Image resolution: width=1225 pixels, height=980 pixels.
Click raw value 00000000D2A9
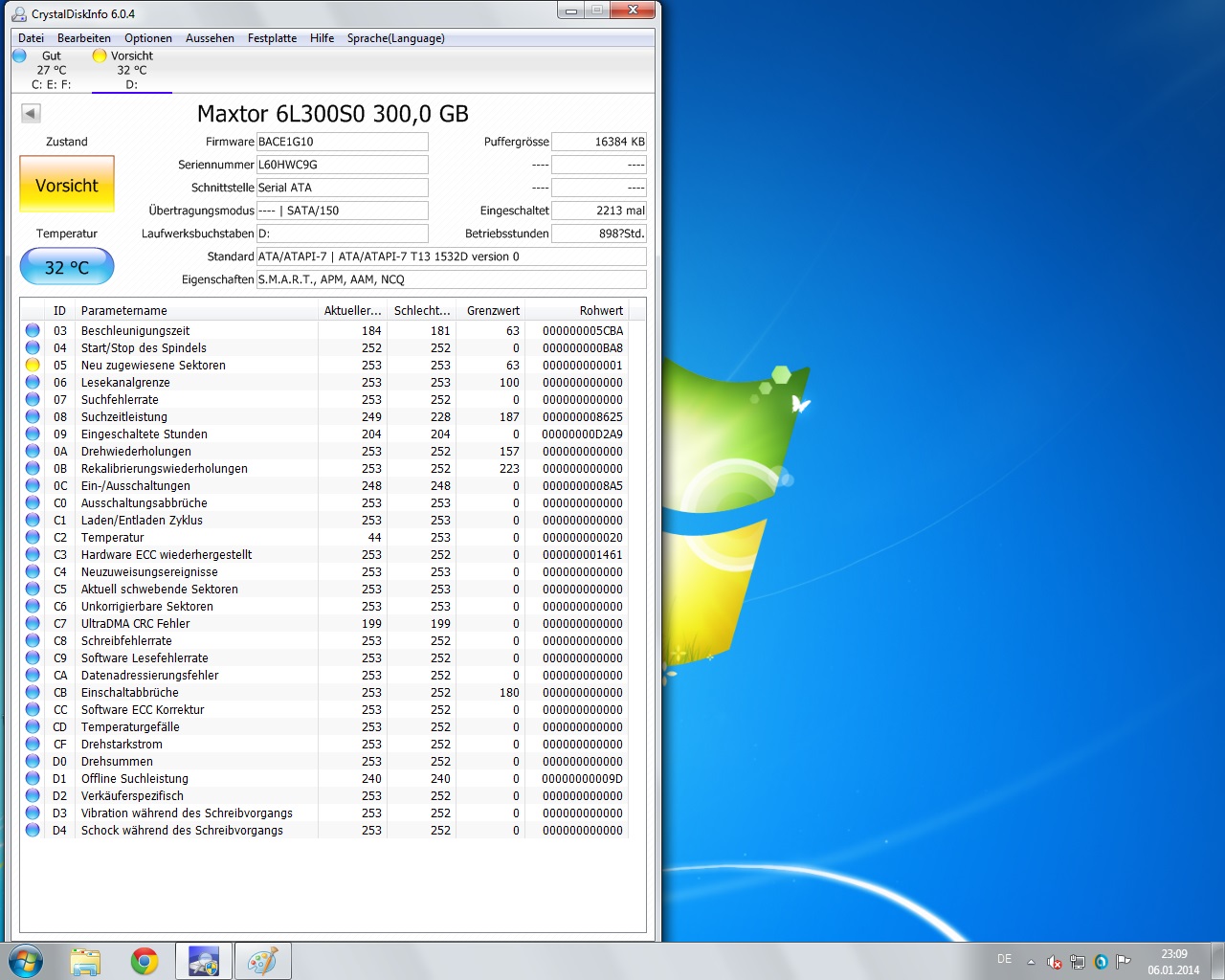click(x=582, y=434)
